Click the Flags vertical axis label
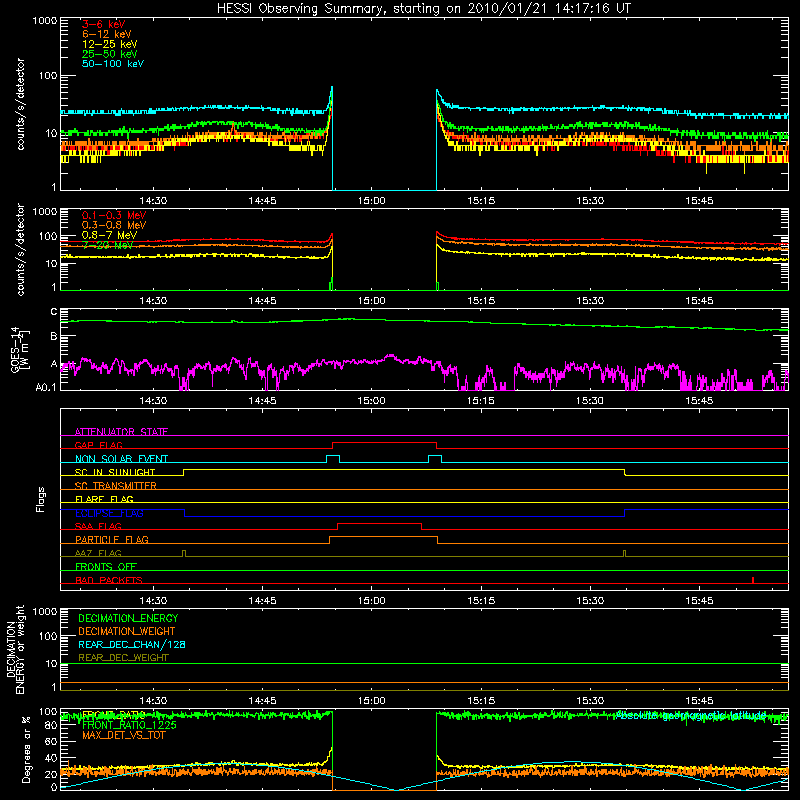 coord(41,499)
